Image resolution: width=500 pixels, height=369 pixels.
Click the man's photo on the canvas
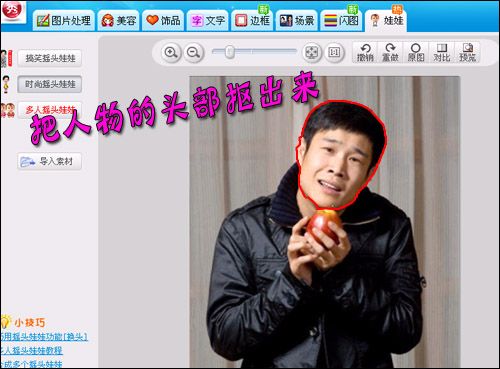(325, 222)
